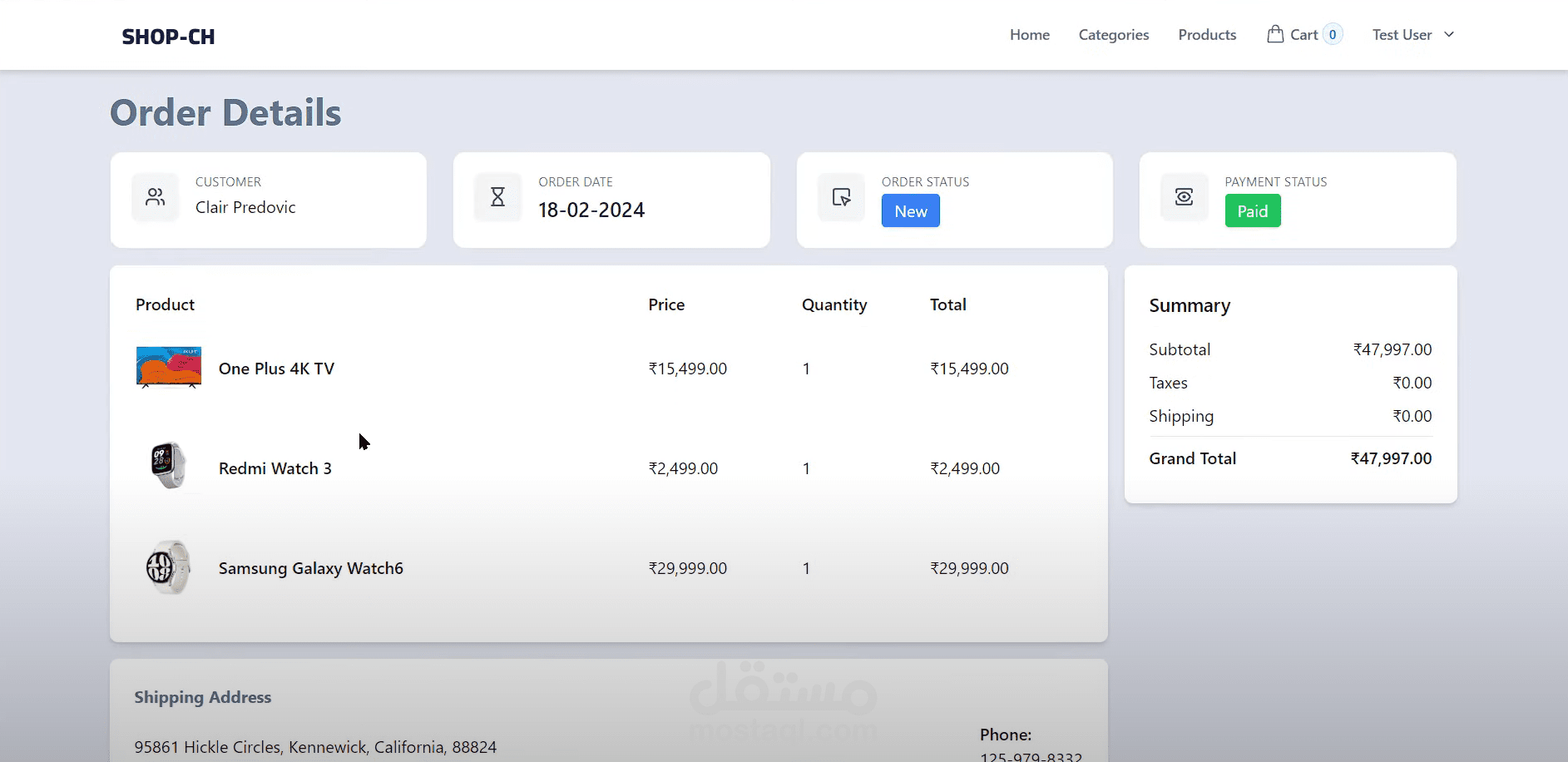Go to the Home page
This screenshot has width=1568, height=762.
coord(1030,35)
